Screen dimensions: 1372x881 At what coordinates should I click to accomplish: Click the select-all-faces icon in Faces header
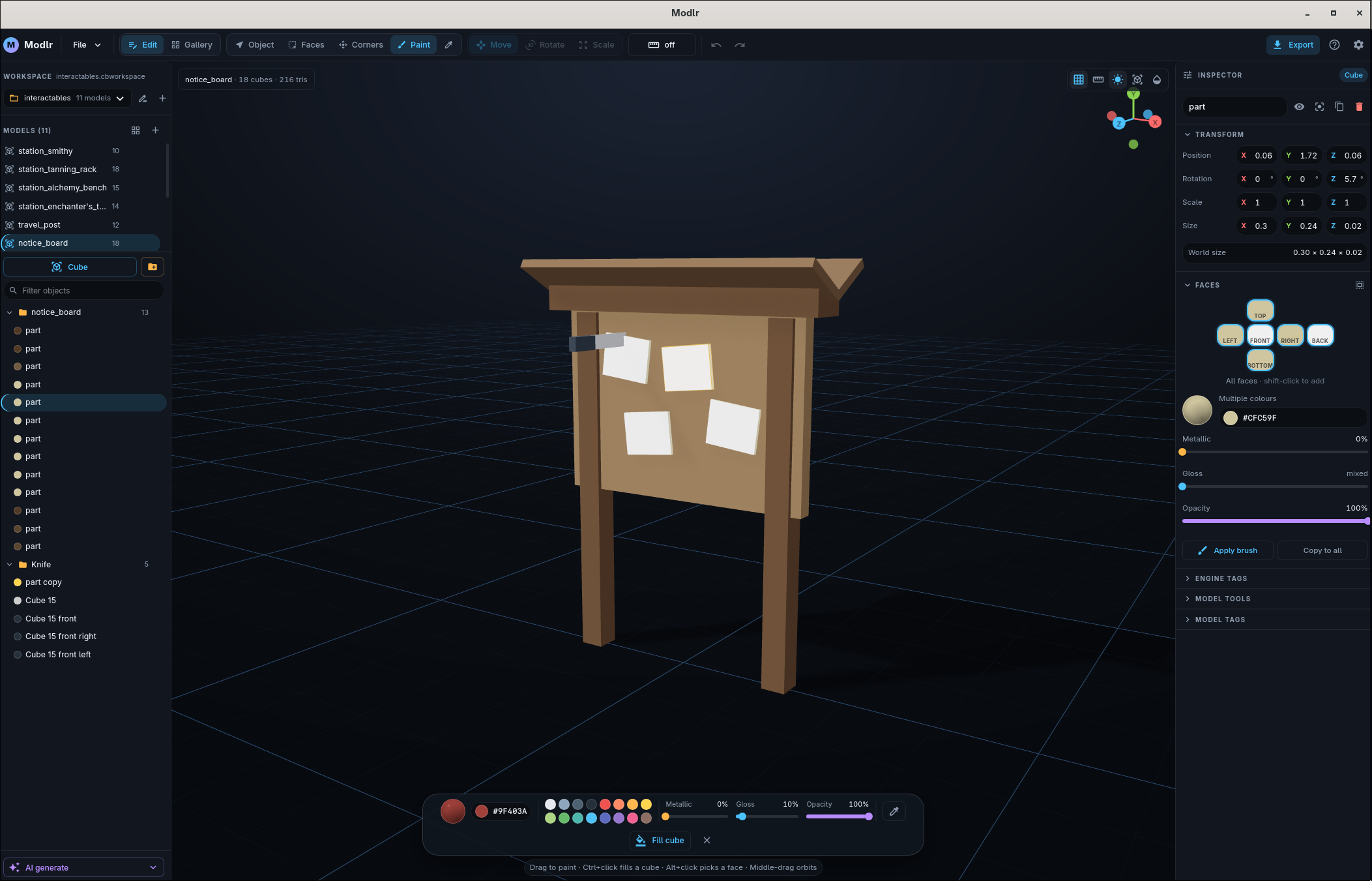pyautogui.click(x=1360, y=285)
